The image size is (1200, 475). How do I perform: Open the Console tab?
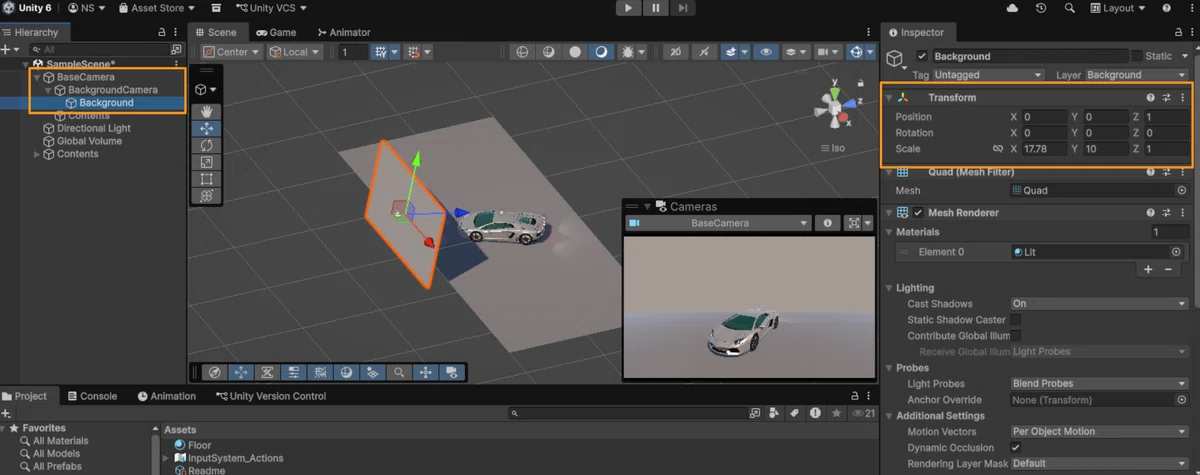pos(91,396)
